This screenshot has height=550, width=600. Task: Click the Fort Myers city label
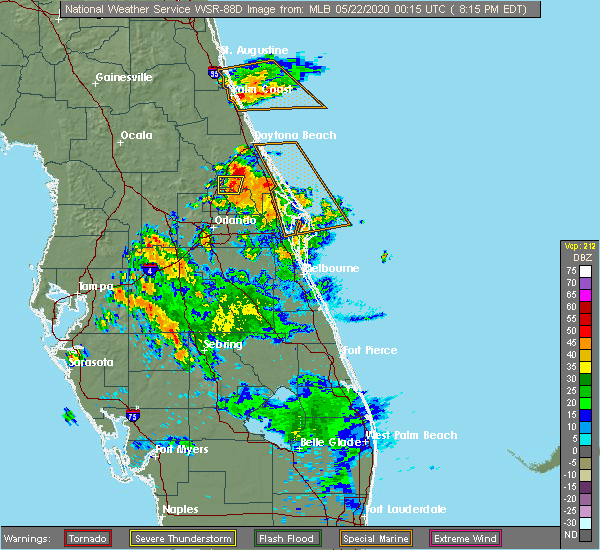coord(182,449)
